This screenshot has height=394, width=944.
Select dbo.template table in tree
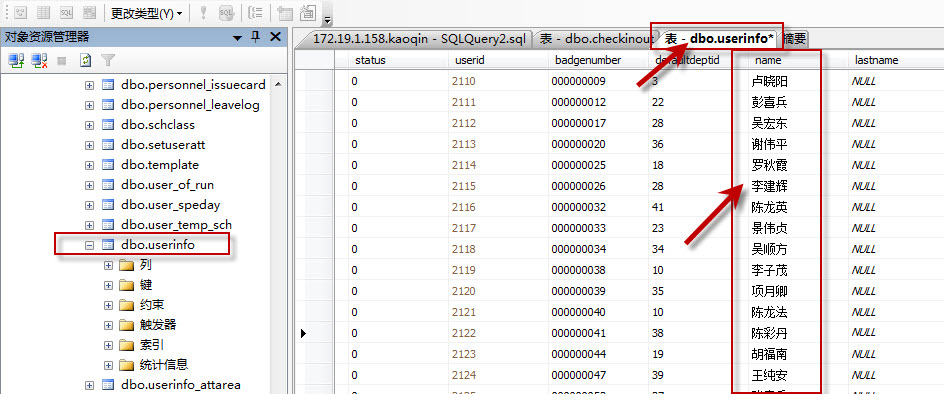160,164
